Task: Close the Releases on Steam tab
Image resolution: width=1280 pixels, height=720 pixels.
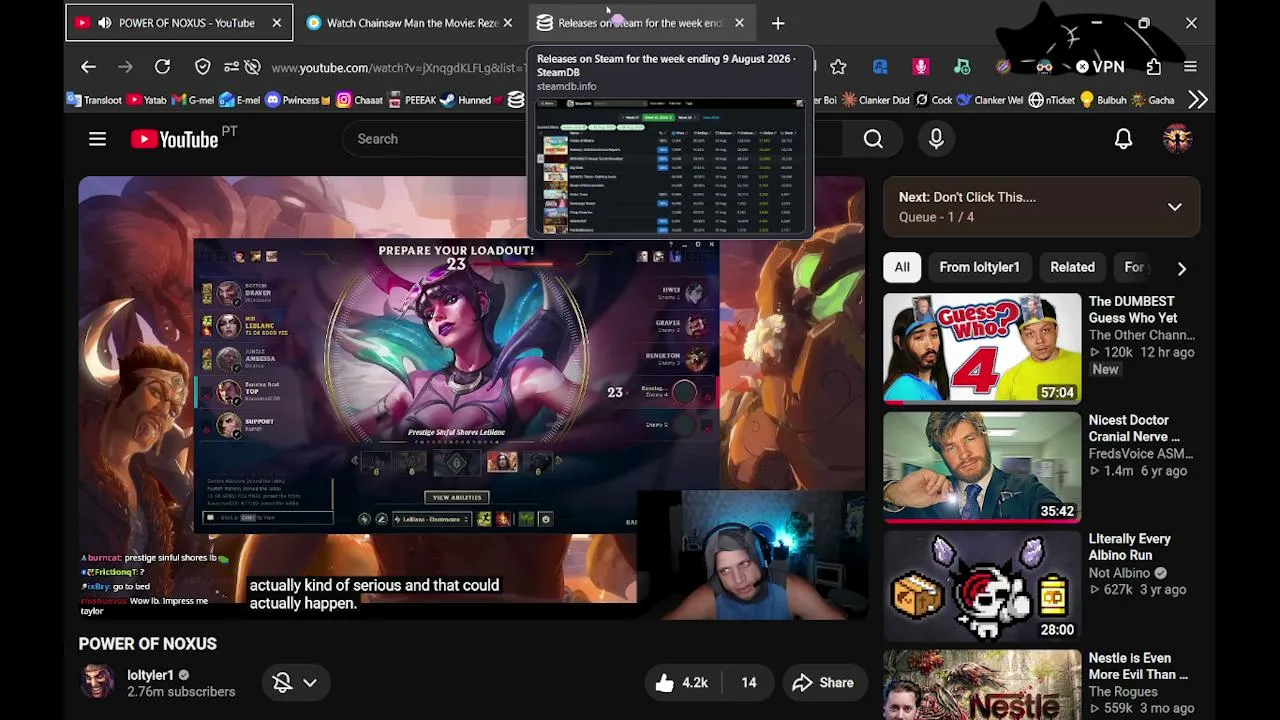Action: (x=739, y=23)
